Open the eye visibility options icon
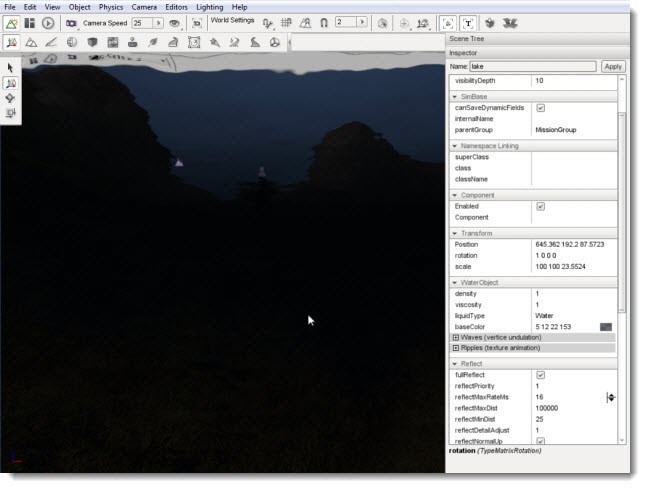The image size is (645, 488). tap(174, 23)
